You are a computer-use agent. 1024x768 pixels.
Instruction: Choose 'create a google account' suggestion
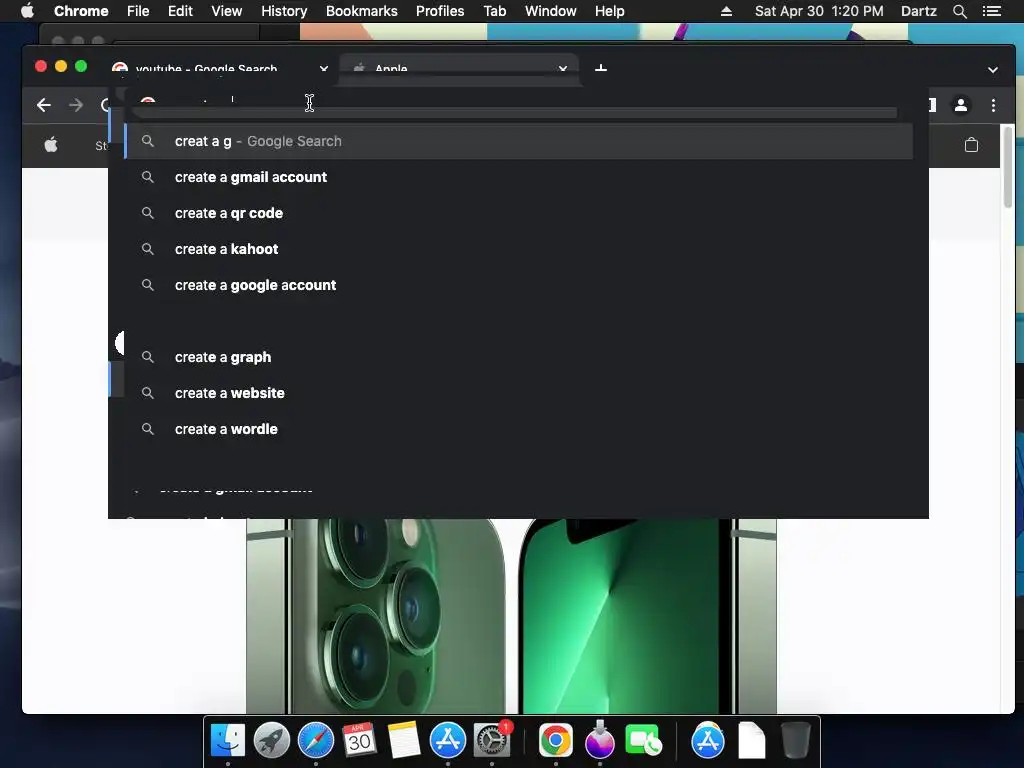[x=519, y=285]
